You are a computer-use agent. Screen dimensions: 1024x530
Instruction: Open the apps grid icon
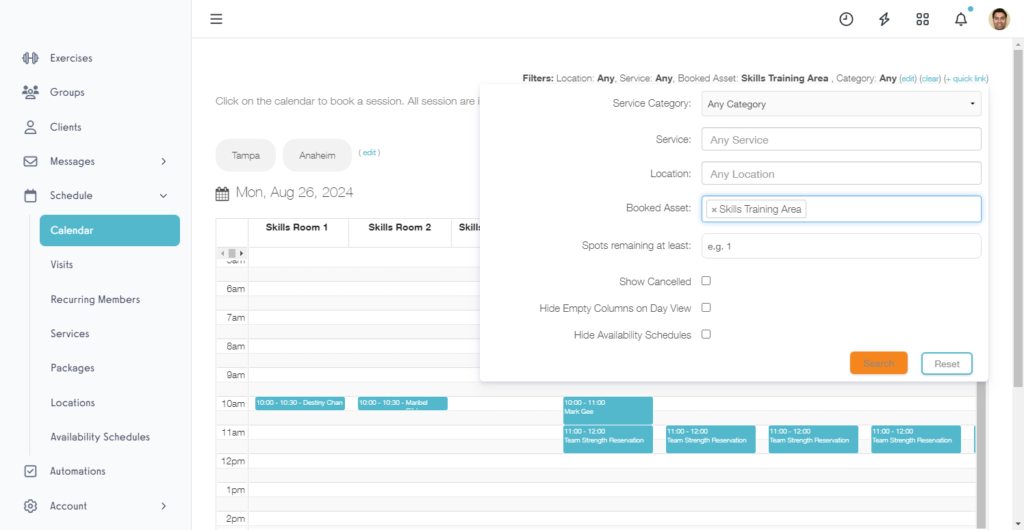[x=922, y=19]
